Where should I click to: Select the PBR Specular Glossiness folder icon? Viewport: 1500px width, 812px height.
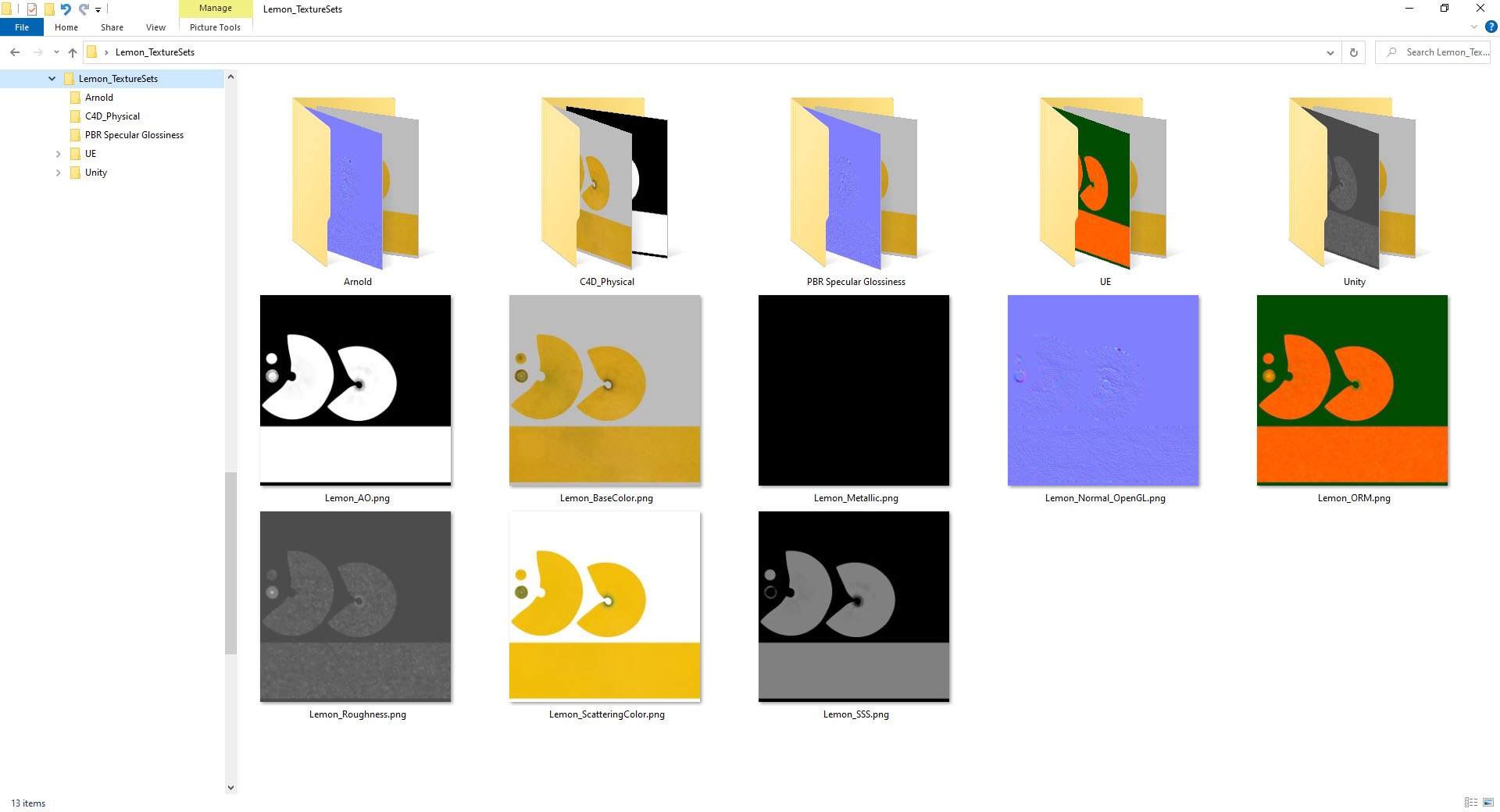click(x=854, y=183)
